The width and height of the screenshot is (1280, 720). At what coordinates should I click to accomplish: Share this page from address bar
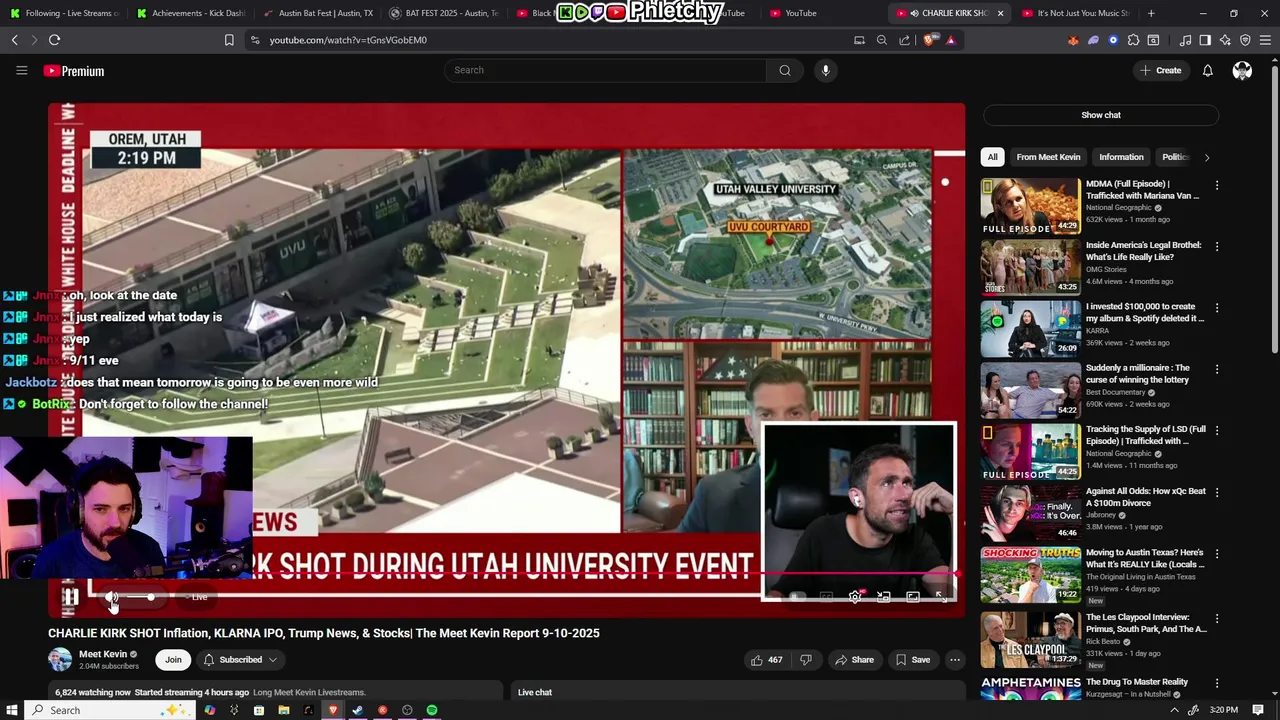904,40
